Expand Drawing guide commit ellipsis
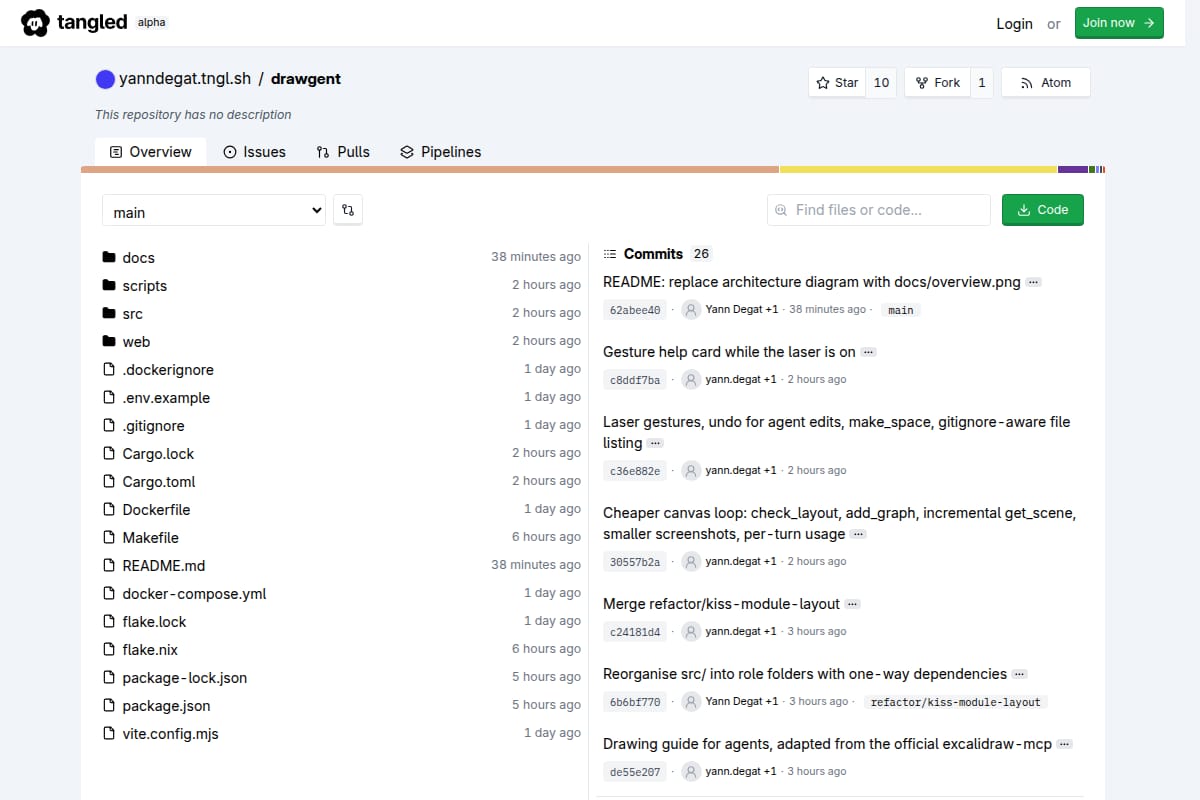This screenshot has width=1200, height=800. point(1064,745)
